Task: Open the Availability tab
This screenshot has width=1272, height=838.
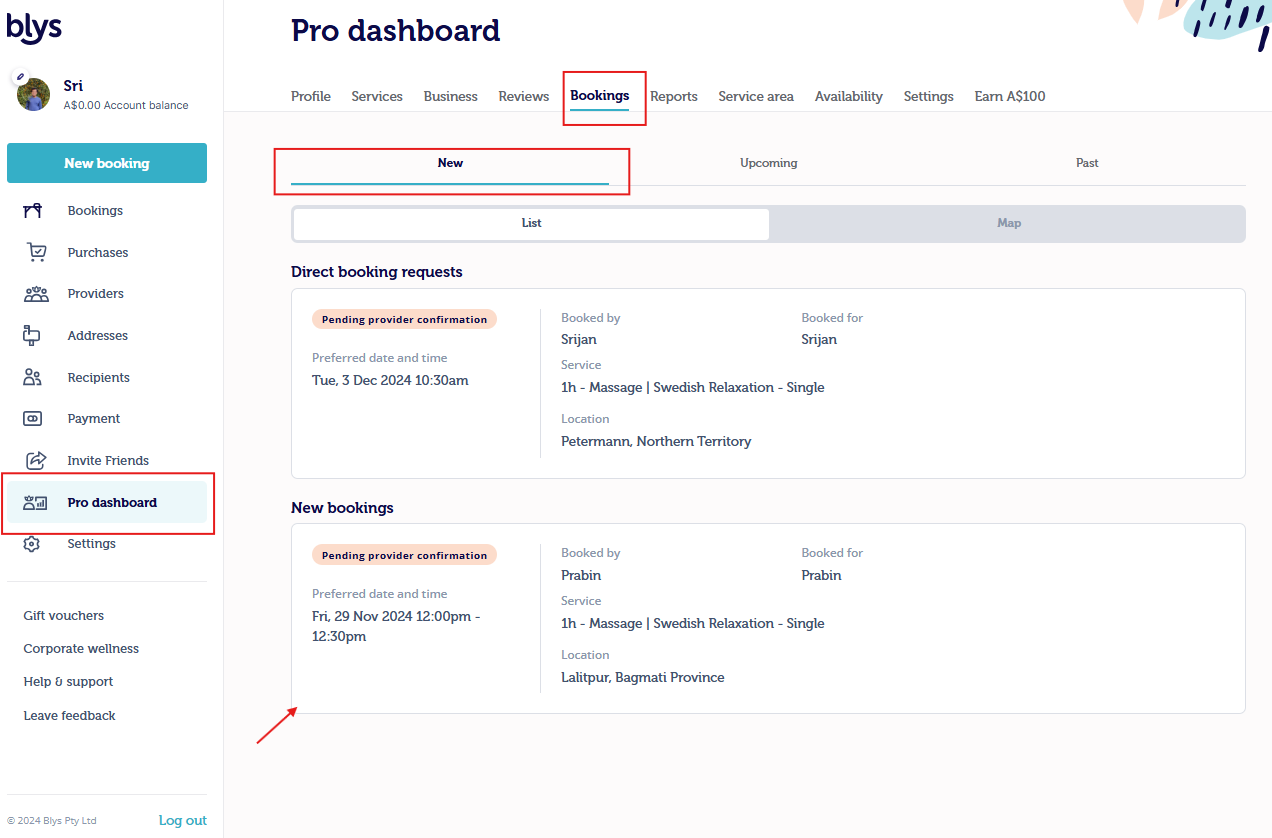Action: pos(849,97)
